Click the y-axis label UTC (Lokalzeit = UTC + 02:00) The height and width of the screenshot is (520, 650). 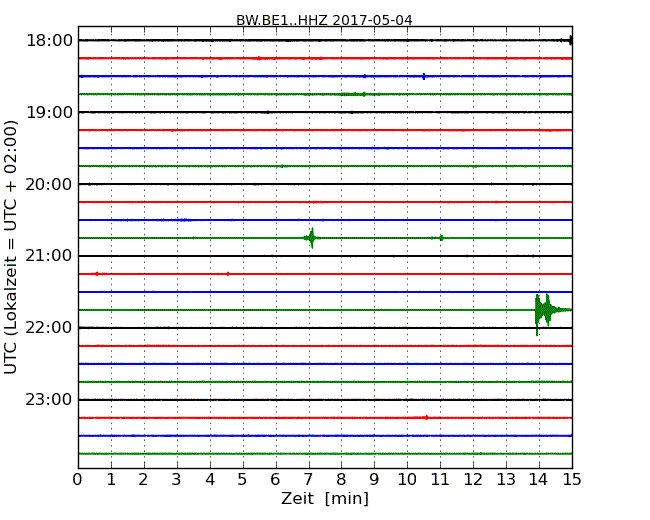(x=11, y=248)
